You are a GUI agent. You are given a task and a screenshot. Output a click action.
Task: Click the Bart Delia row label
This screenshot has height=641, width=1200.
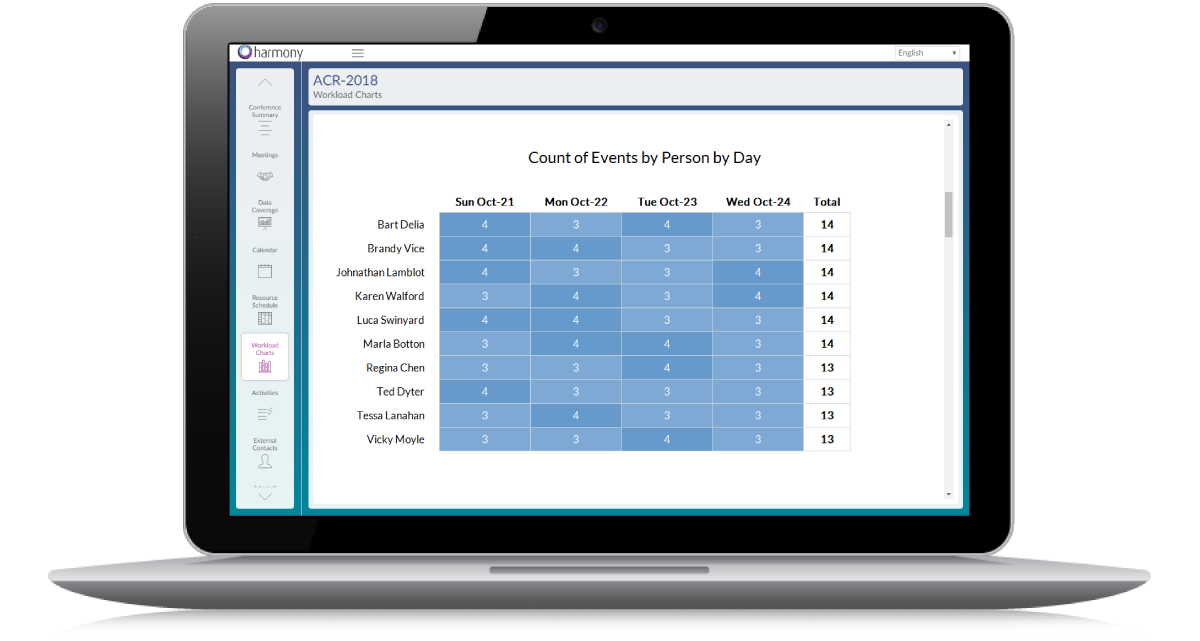point(400,225)
